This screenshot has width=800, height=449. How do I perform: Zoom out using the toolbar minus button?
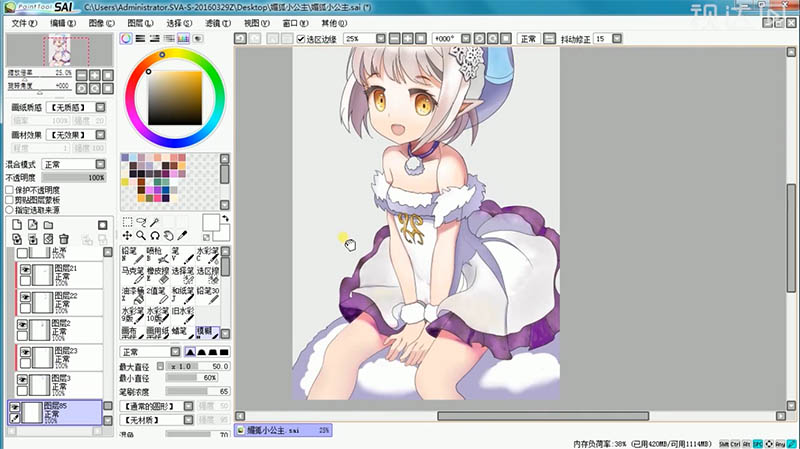click(x=394, y=38)
